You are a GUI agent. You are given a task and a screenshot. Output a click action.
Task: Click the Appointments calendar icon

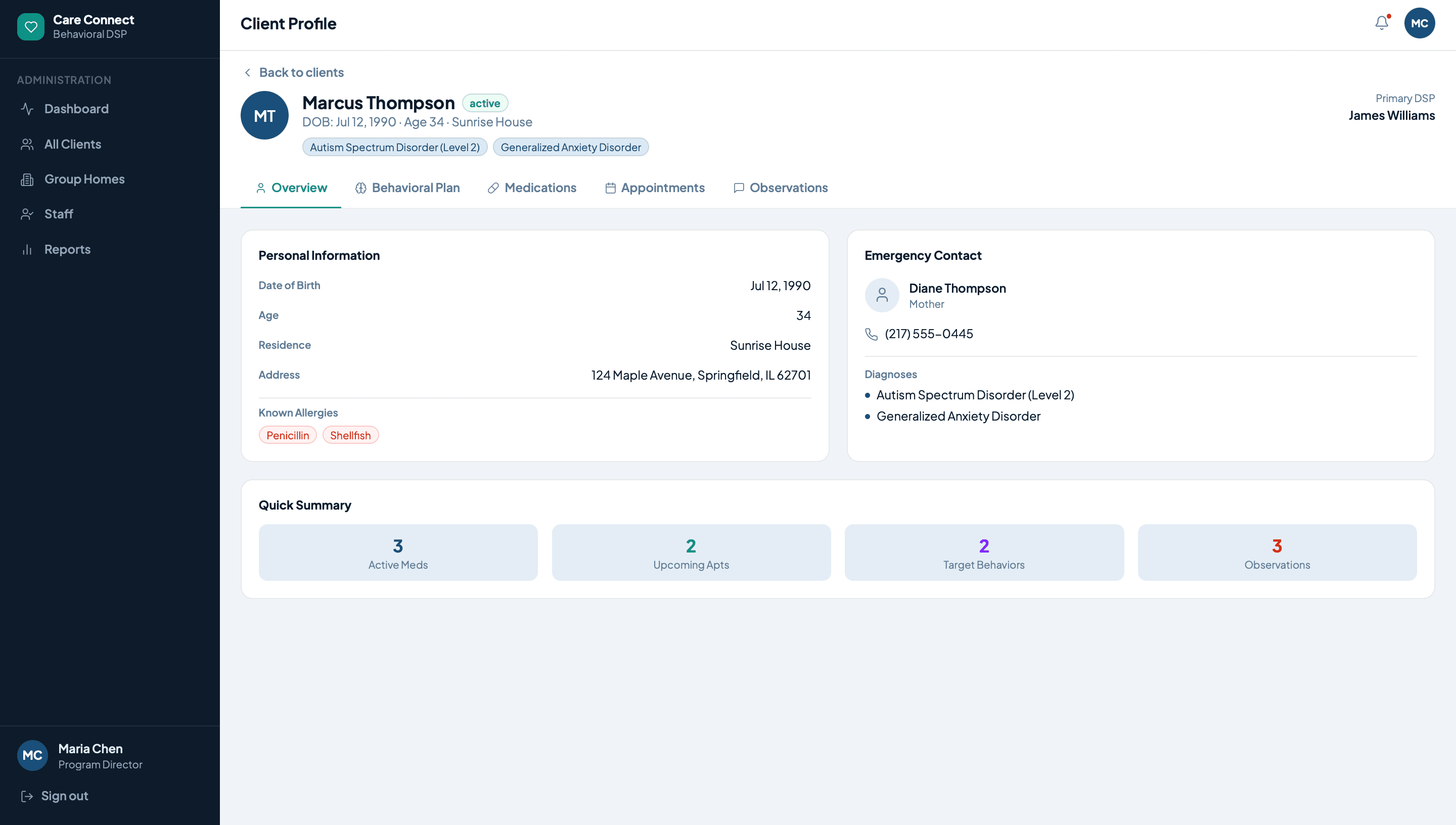610,188
